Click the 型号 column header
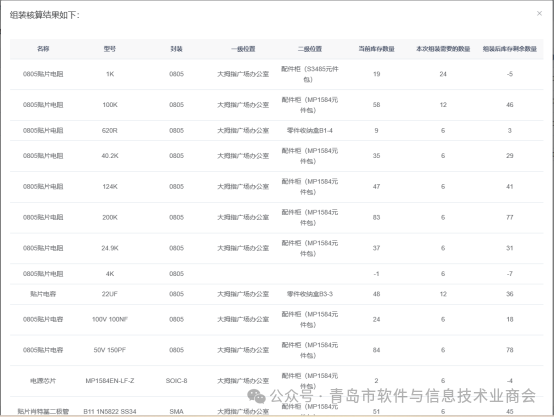The width and height of the screenshot is (554, 418). pyautogui.click(x=110, y=49)
